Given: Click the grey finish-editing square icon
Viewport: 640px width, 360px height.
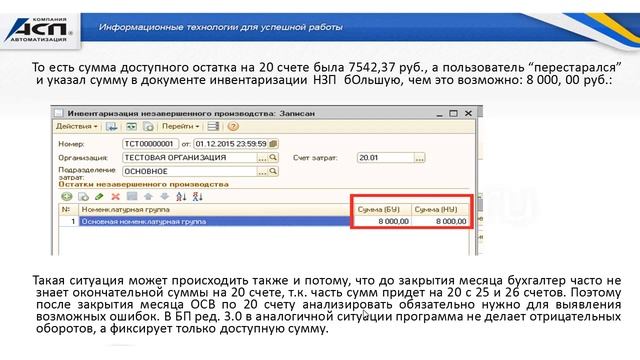Looking at the screenshot, I should [132, 196].
